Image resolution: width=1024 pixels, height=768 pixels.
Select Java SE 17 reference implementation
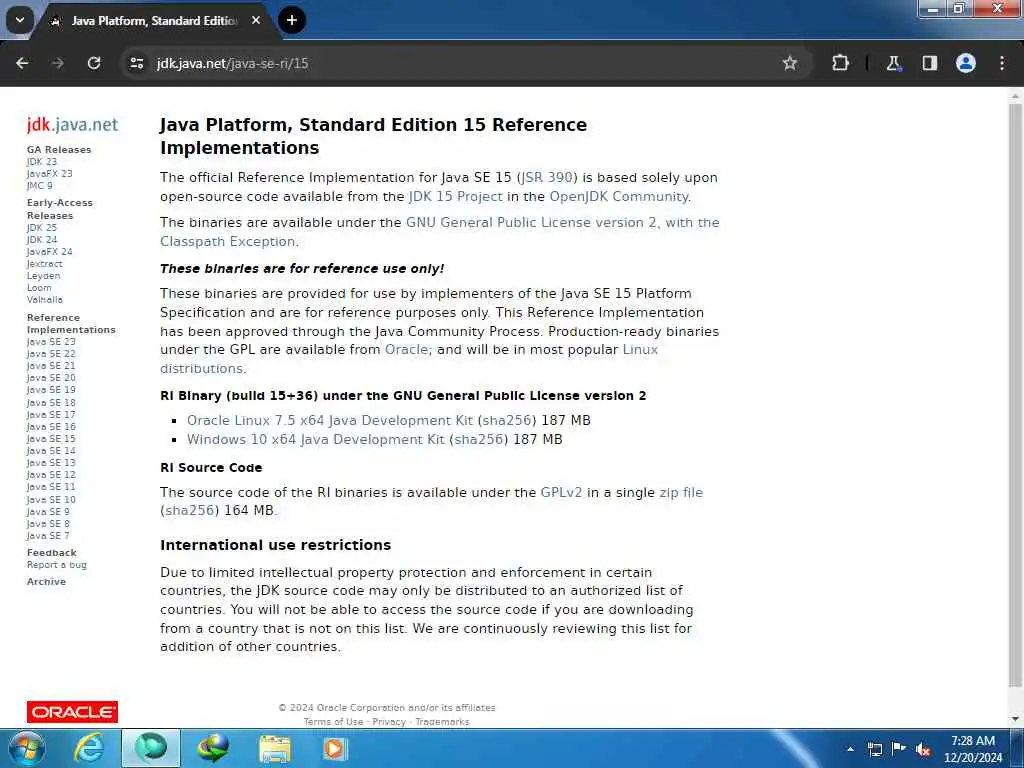point(51,415)
